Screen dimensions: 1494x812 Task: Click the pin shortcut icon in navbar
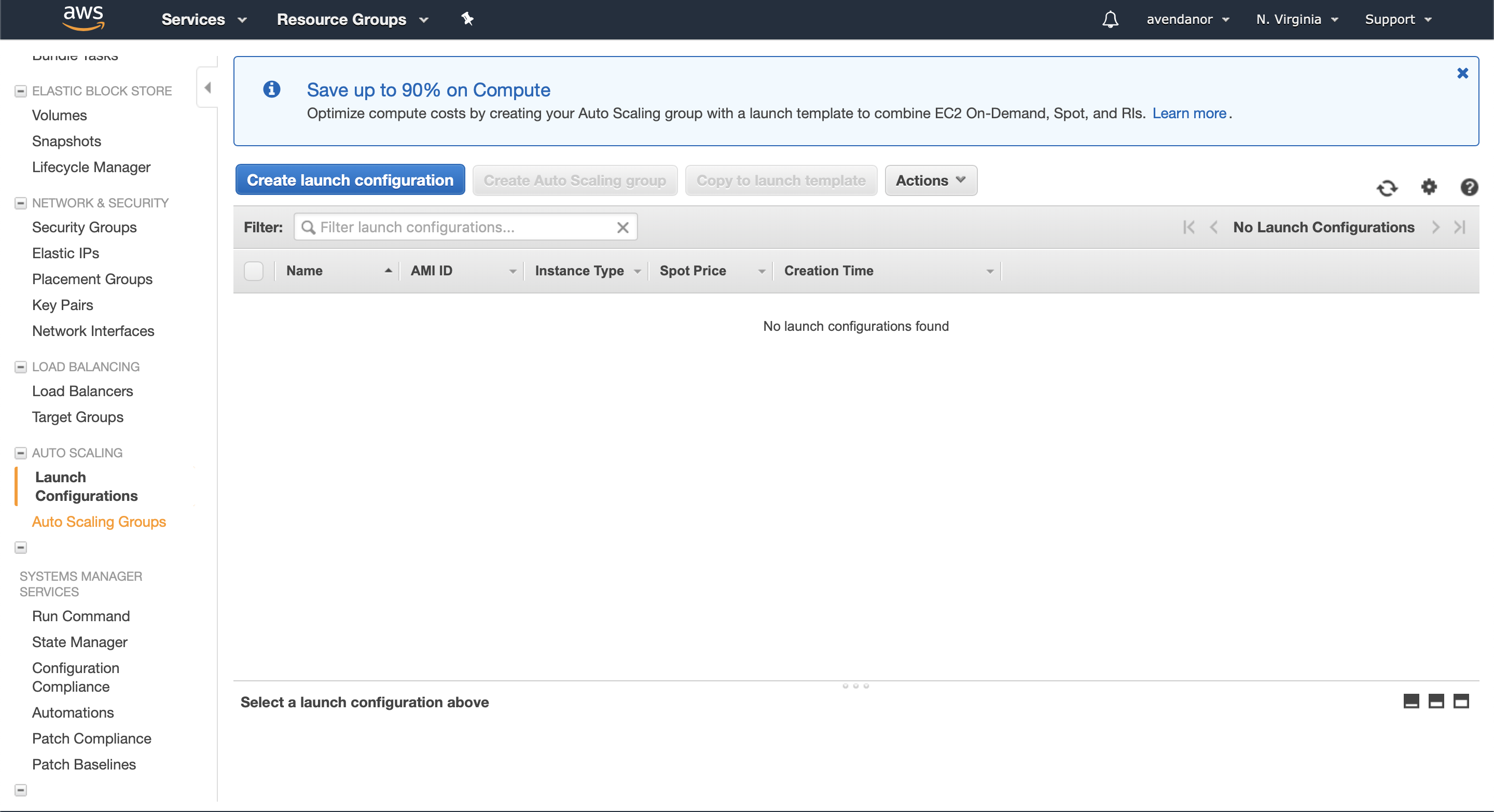tap(467, 19)
